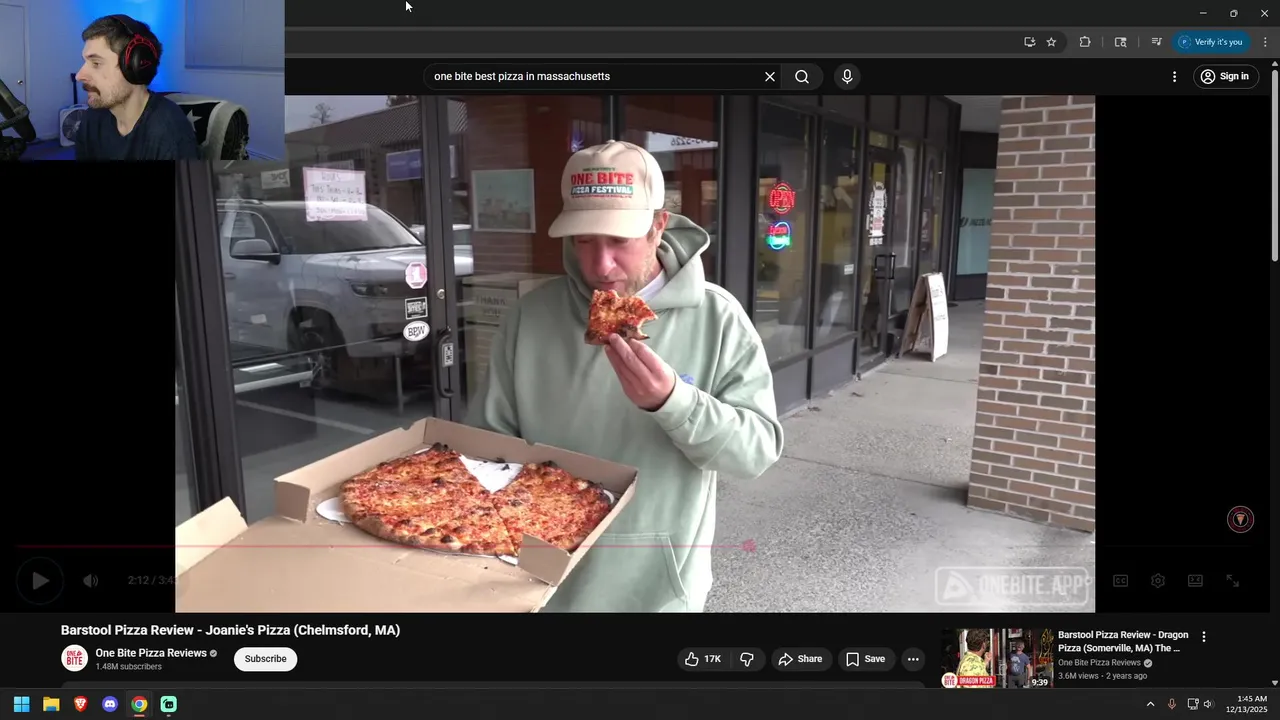Enter fullscreen on the video player
This screenshot has height=720, width=1280.
coord(1233,580)
